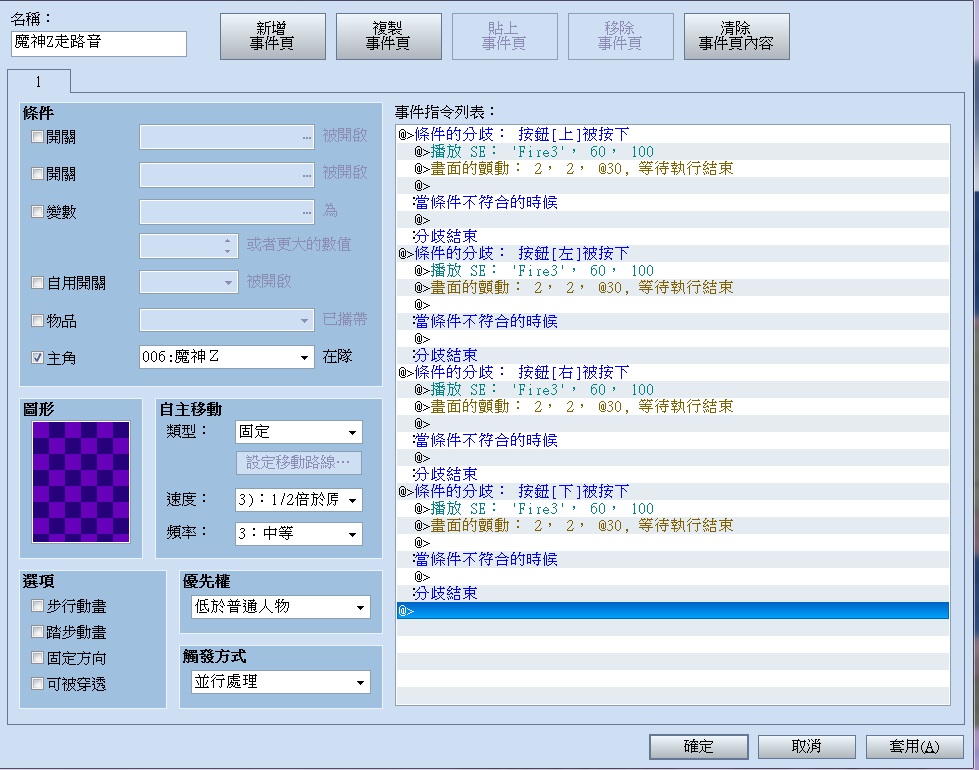
Task: Click the 名稱 field containing 魔神Z走路音
Action: click(x=99, y=43)
